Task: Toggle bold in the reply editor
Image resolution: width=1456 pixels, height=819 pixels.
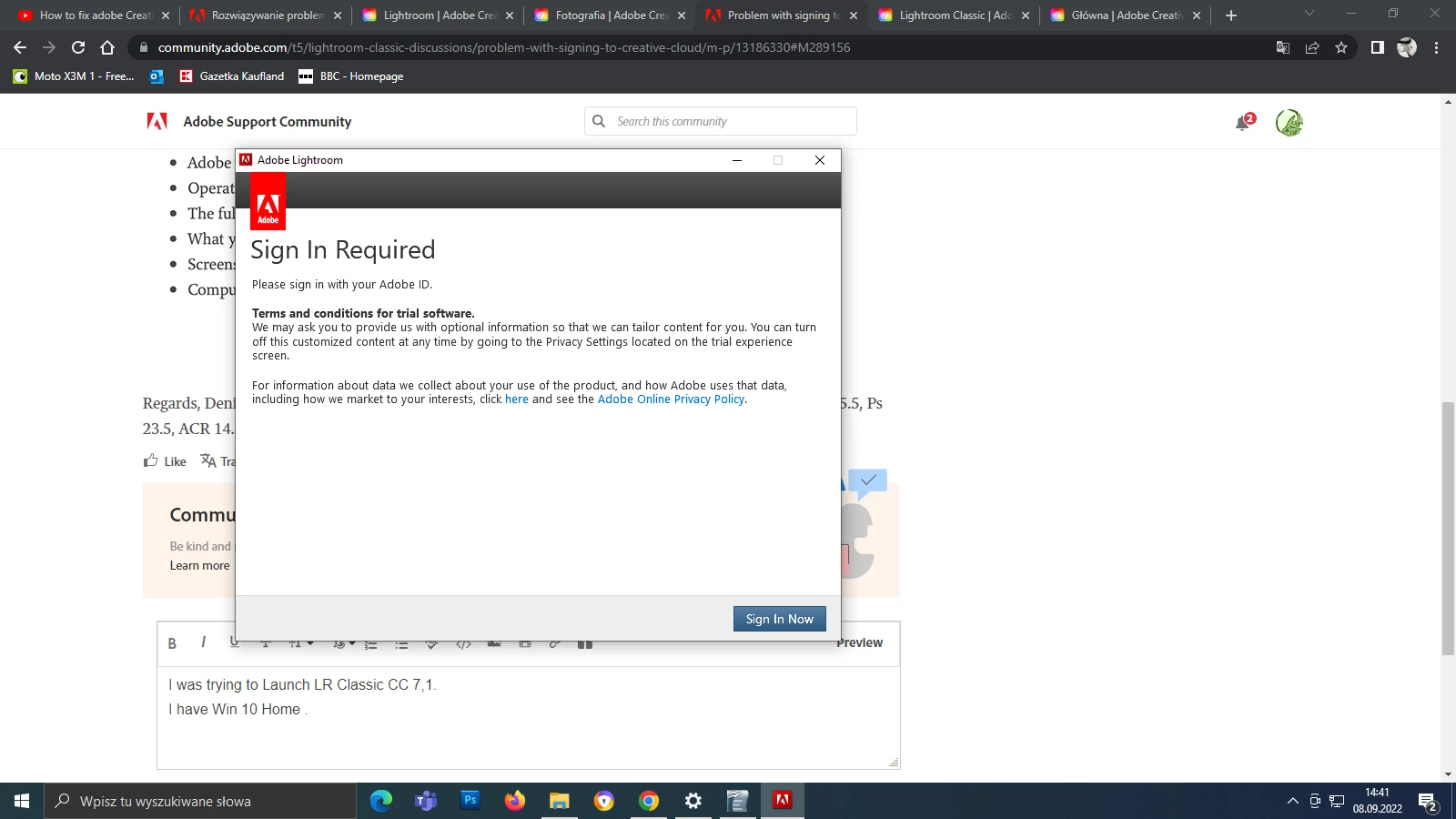Action: point(172,643)
